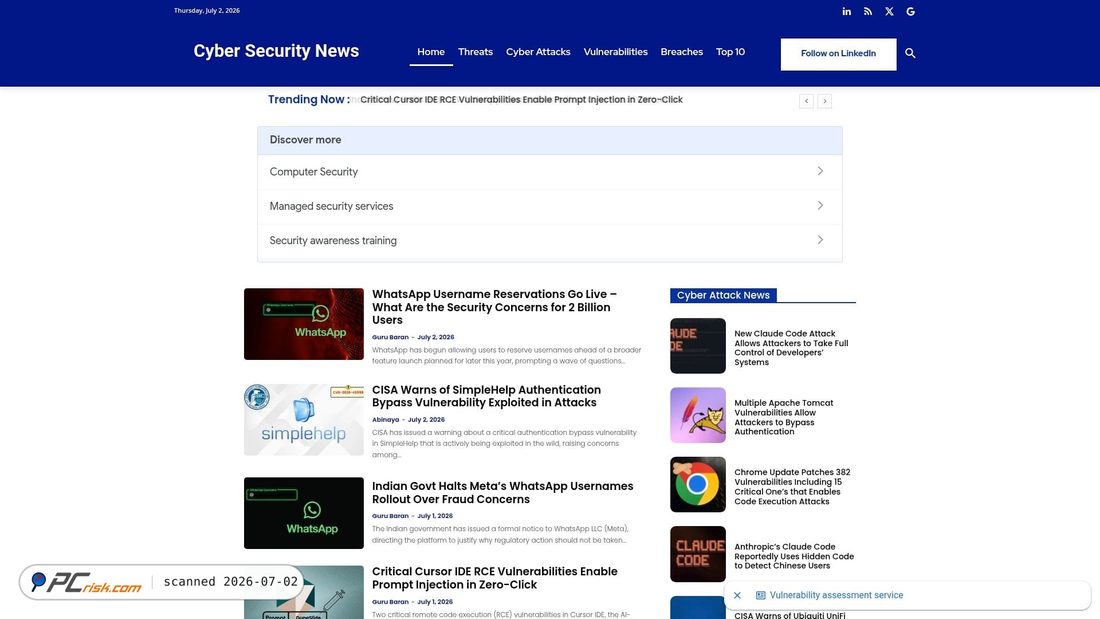Click Computer Security row text
1100x619 pixels.
click(x=314, y=172)
